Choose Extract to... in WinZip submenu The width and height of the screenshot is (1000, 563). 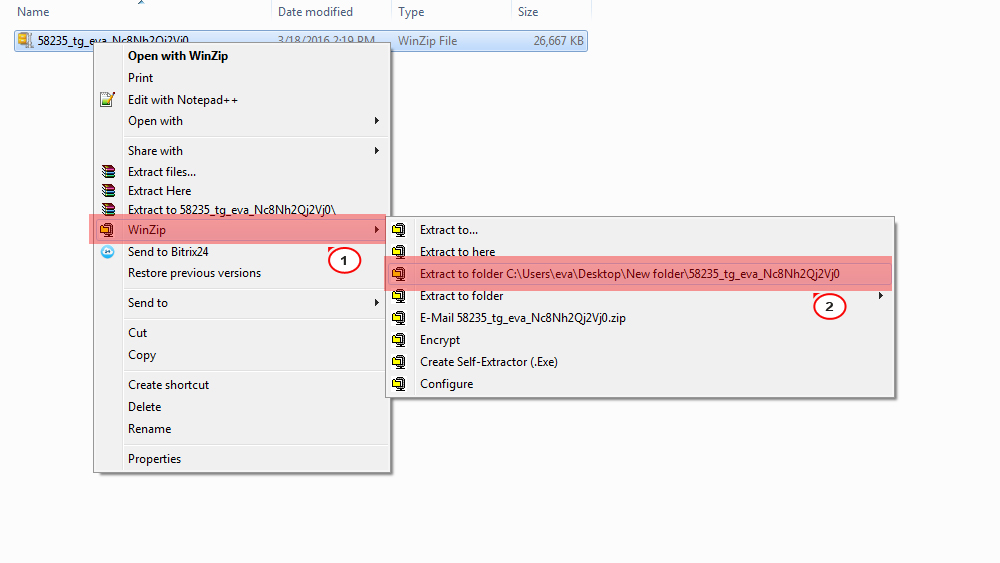[640, 230]
